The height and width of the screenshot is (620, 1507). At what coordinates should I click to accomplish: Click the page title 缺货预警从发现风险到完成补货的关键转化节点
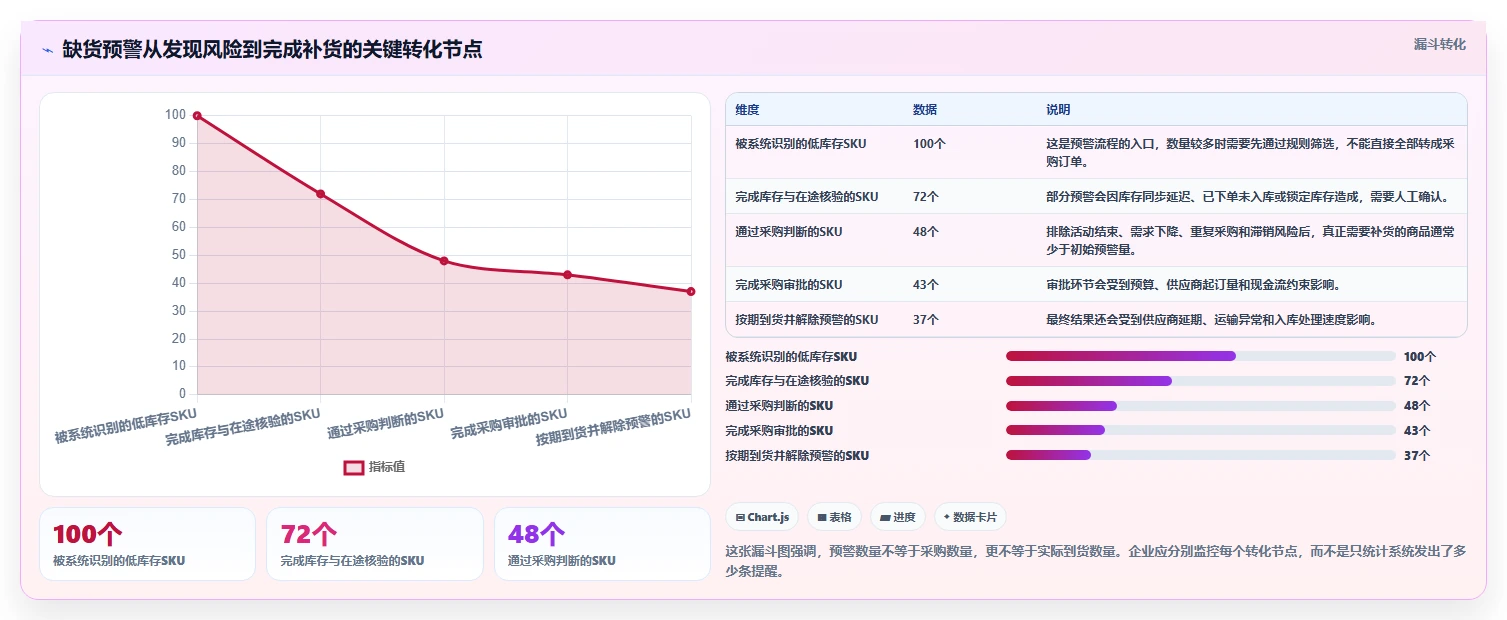tap(272, 49)
